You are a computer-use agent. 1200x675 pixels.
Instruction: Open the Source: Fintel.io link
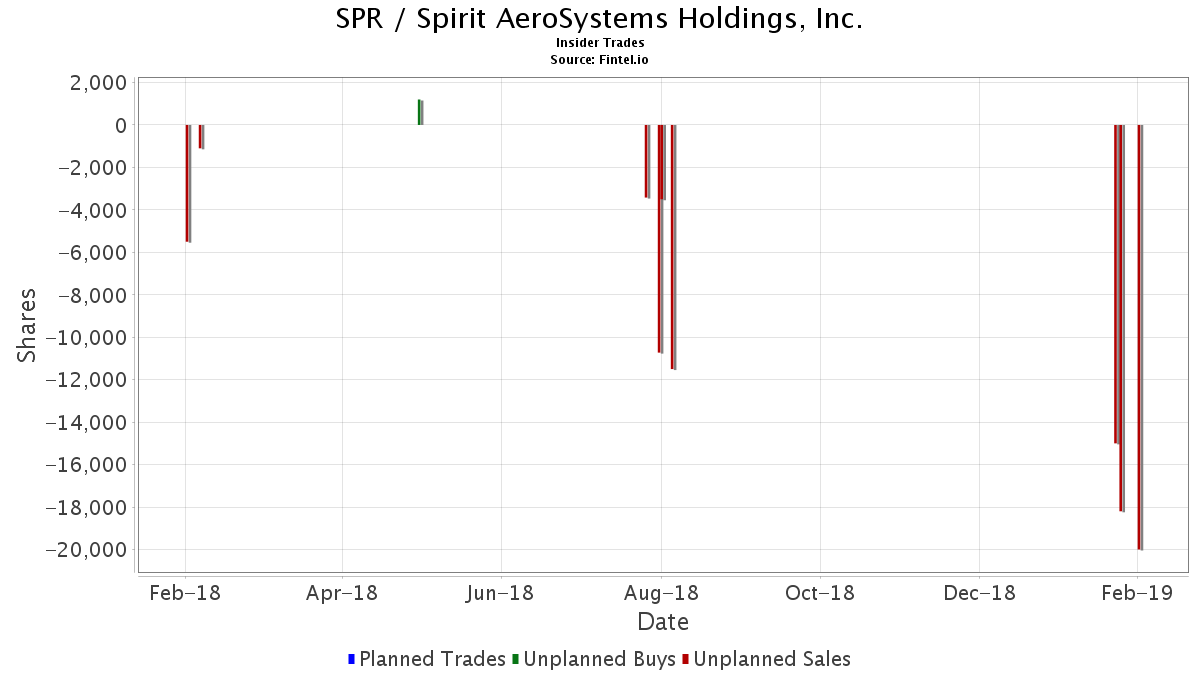point(600,60)
